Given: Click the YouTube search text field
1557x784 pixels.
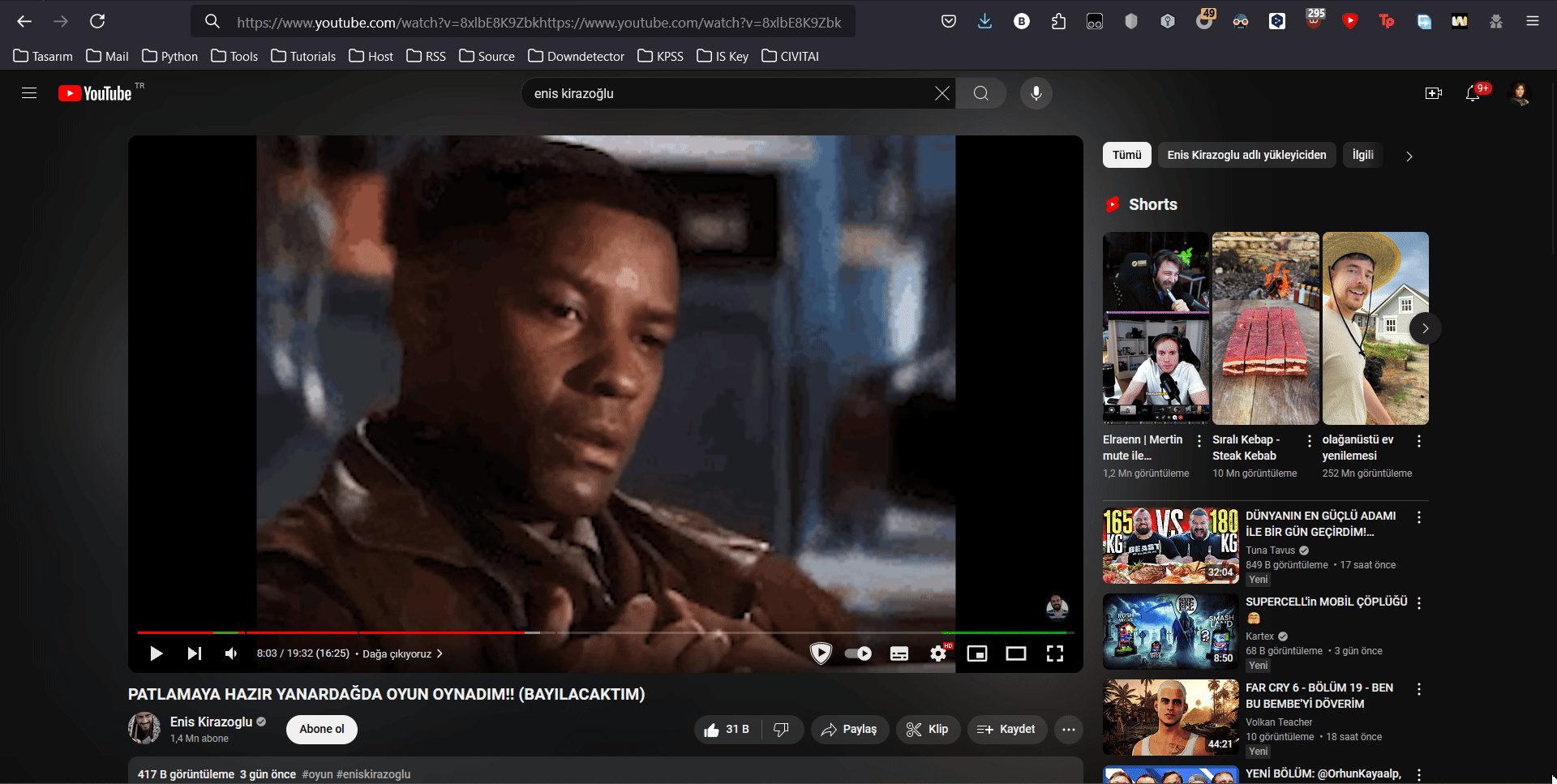Looking at the screenshot, I should coord(730,93).
